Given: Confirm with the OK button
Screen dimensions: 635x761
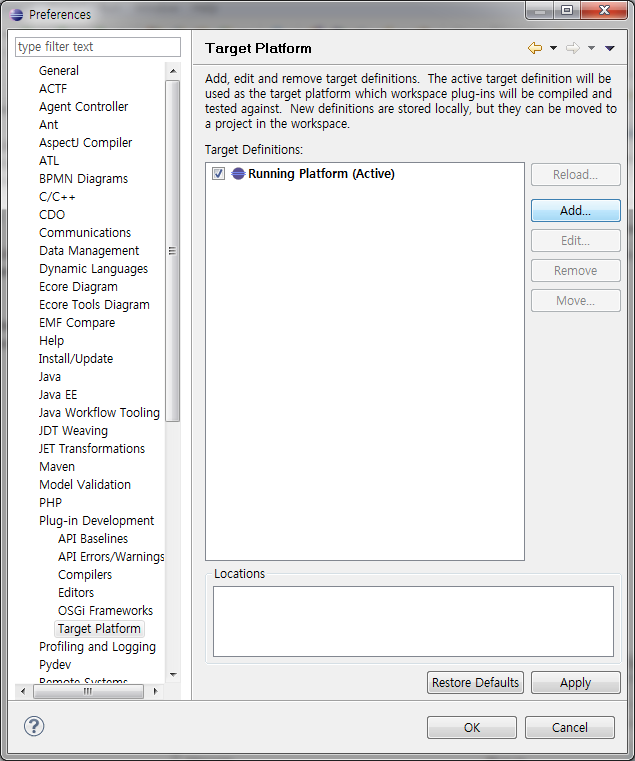Looking at the screenshot, I should 472,728.
